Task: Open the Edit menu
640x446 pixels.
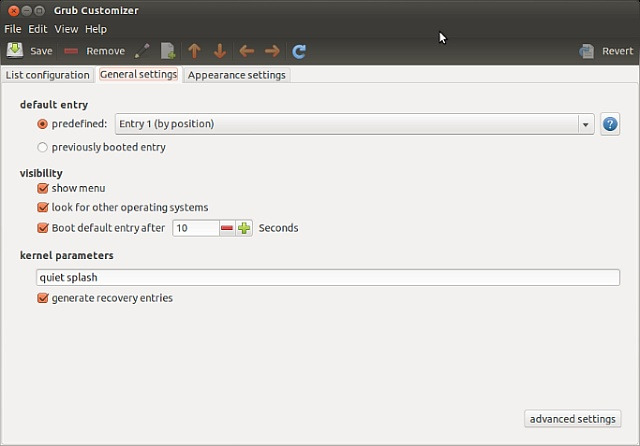Action: click(x=38, y=29)
